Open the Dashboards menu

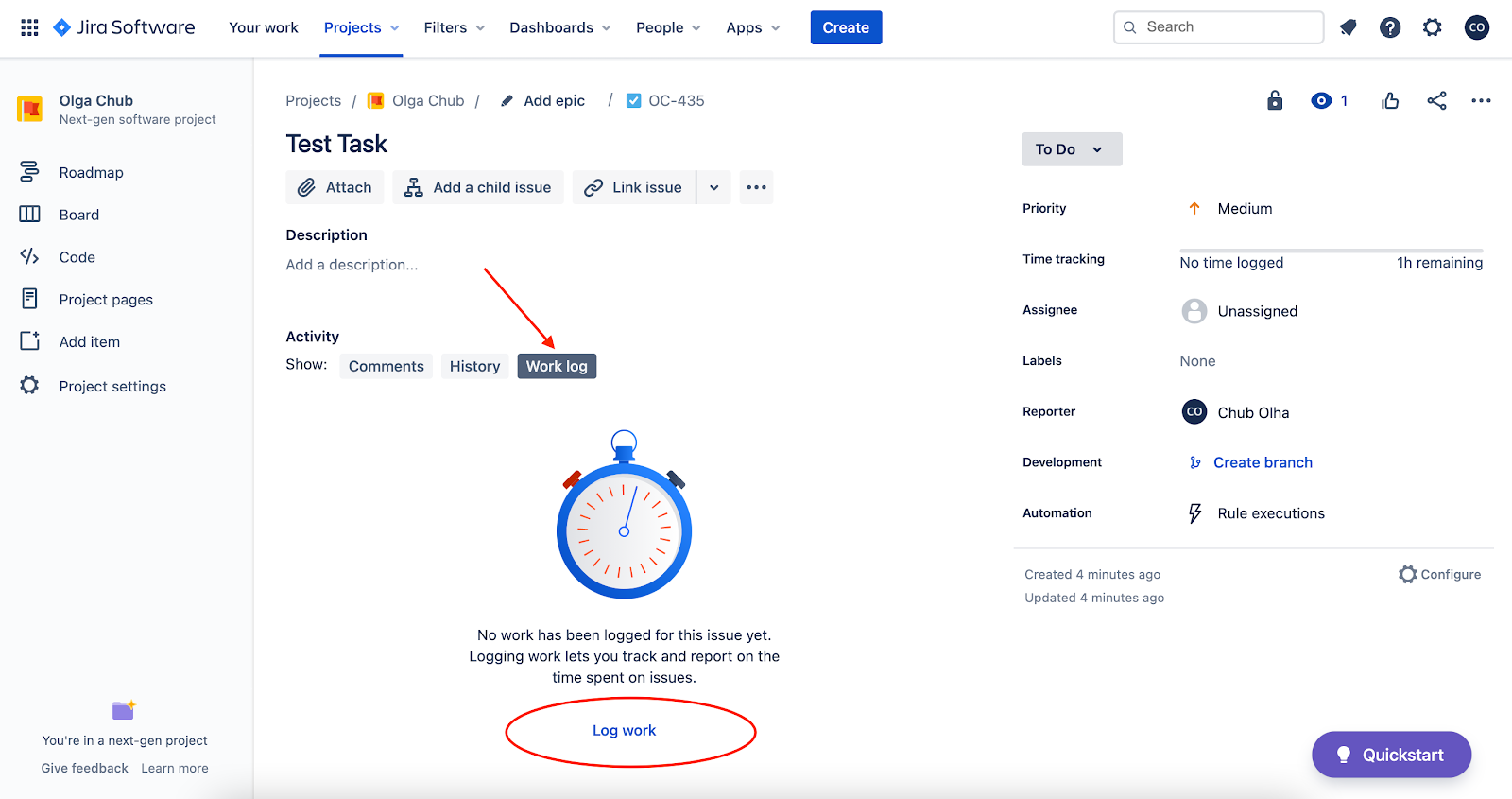[x=559, y=27]
